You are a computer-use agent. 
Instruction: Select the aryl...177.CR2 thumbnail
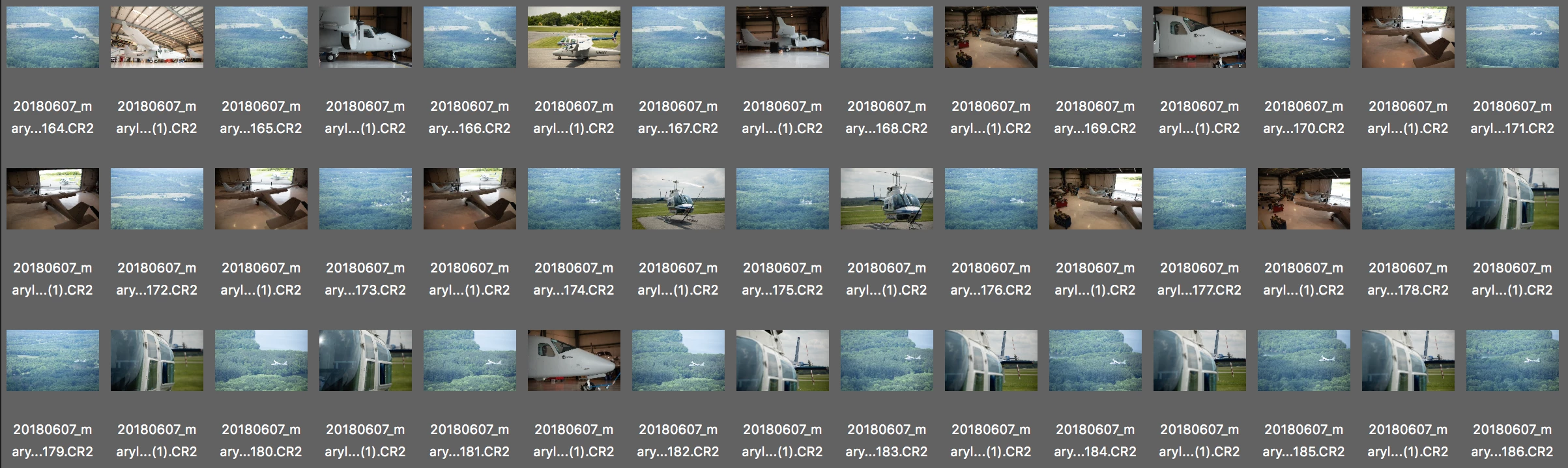click(1200, 199)
